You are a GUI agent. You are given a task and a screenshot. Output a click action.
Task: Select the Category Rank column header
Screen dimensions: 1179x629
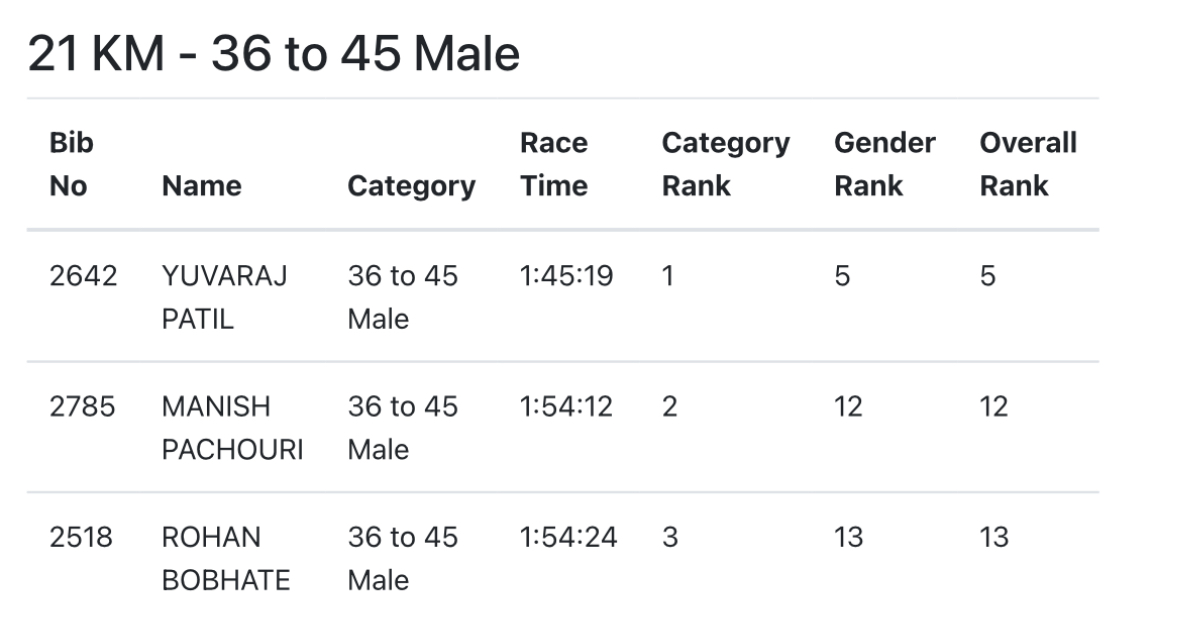pos(725,165)
